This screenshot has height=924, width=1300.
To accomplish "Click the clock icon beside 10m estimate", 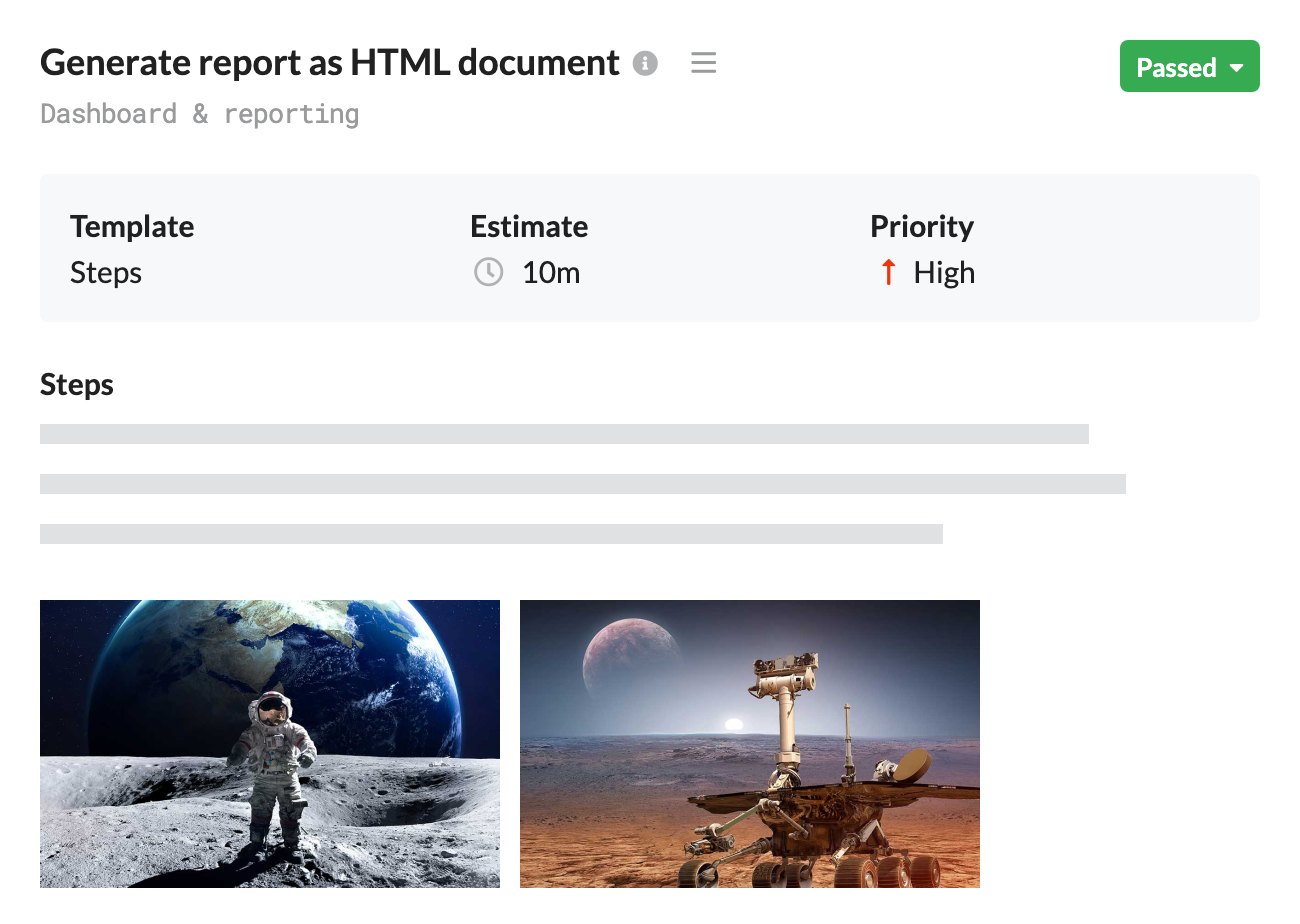I will [488, 272].
